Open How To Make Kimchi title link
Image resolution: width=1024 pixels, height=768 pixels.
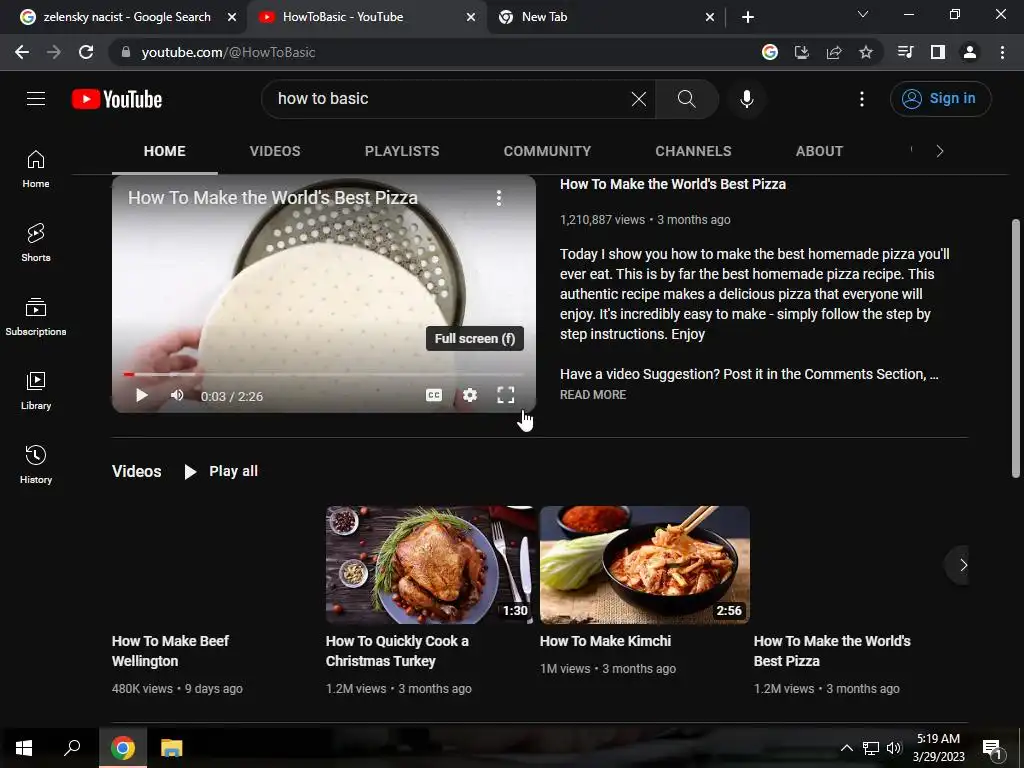click(605, 641)
